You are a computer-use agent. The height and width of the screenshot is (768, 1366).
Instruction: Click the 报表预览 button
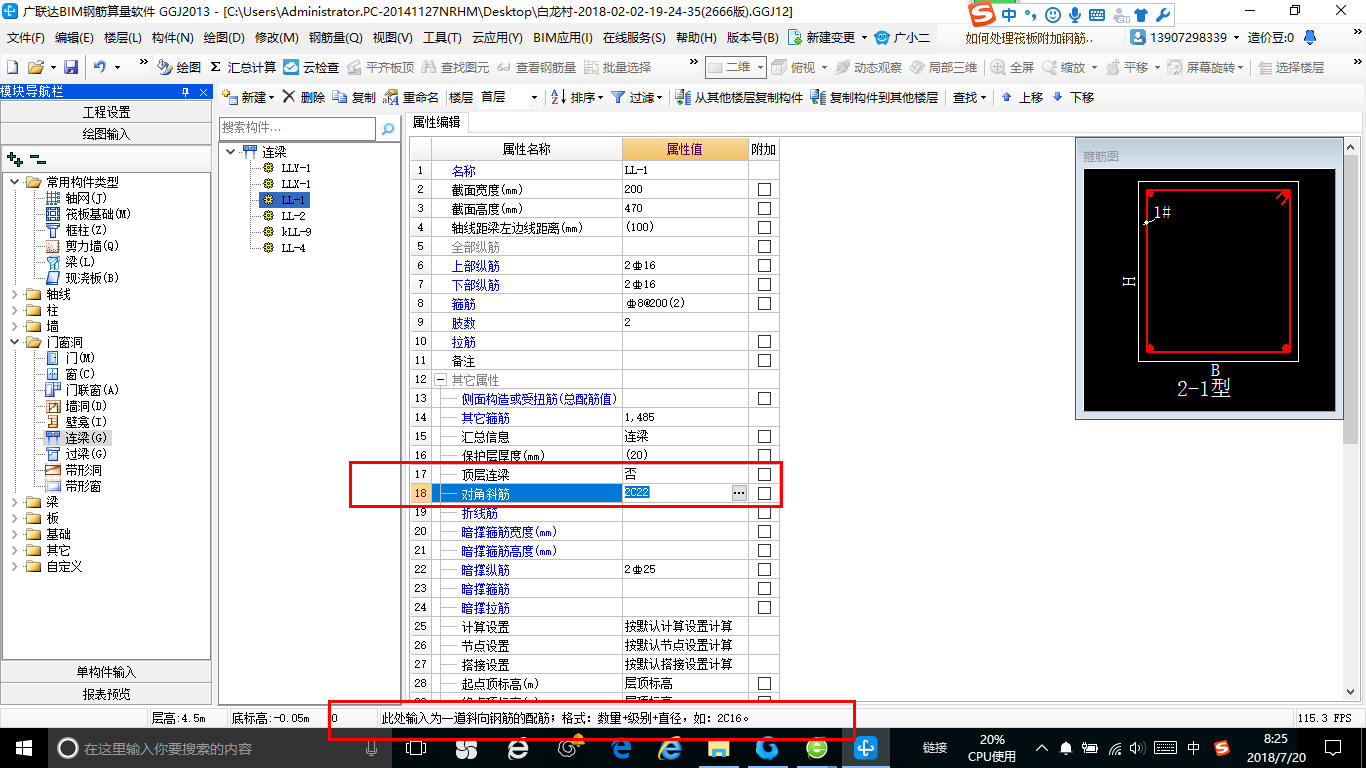pyautogui.click(x=106, y=694)
